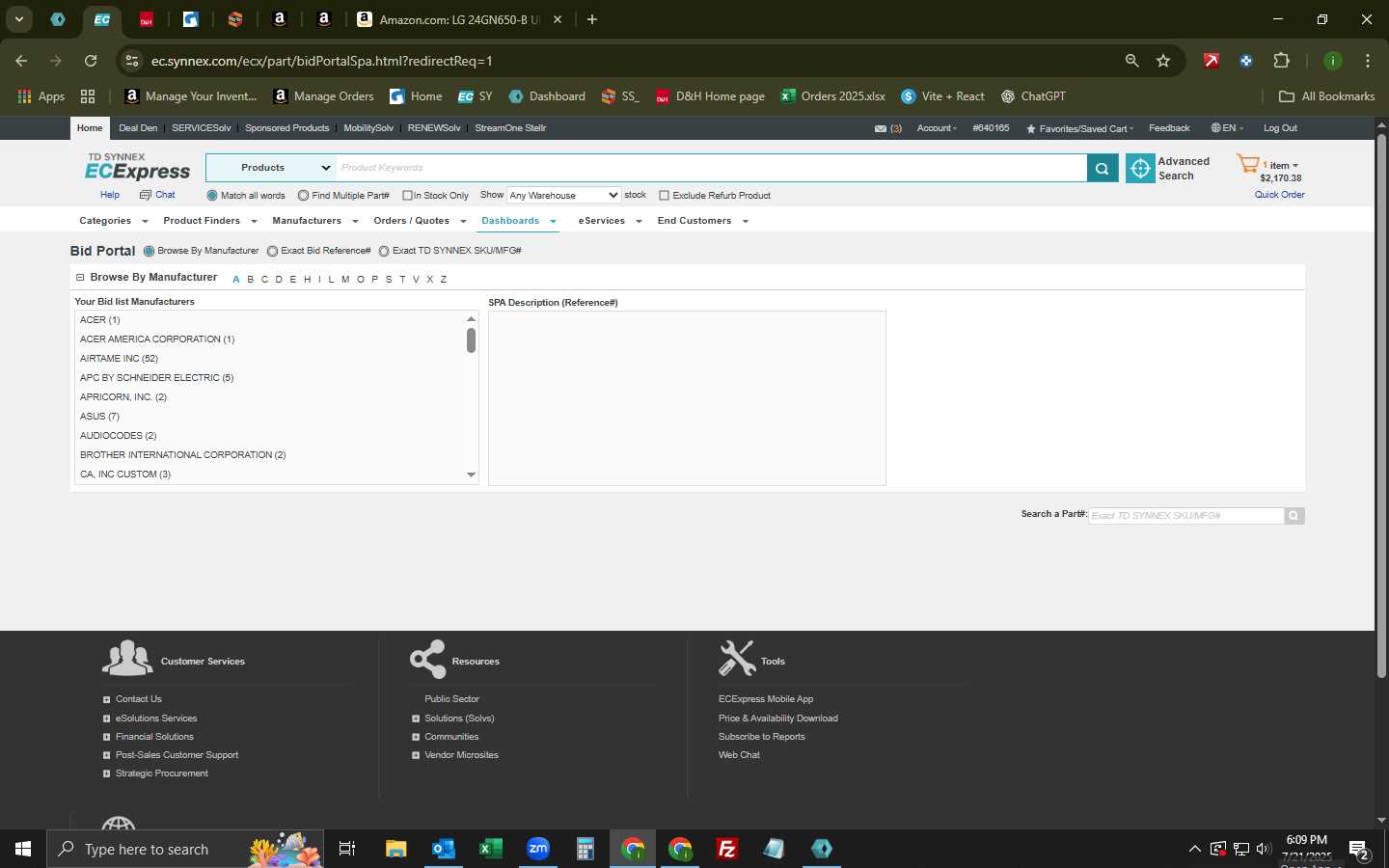Select Exact Bid Reference# radio button
The width and height of the screenshot is (1389, 868).
click(x=272, y=251)
